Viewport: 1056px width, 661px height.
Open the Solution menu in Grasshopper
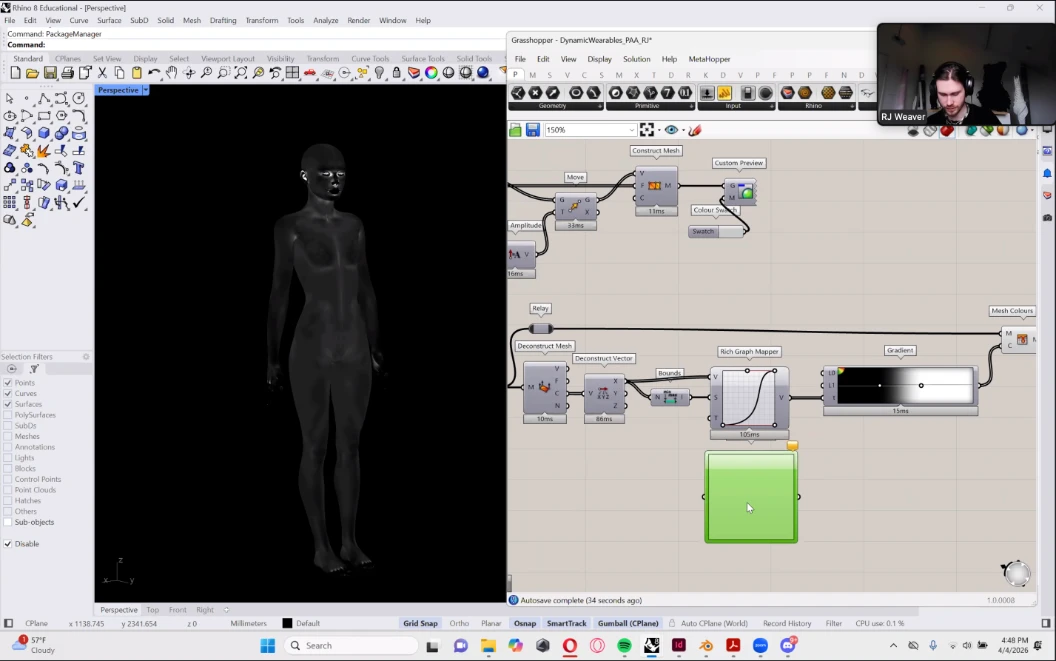(636, 59)
